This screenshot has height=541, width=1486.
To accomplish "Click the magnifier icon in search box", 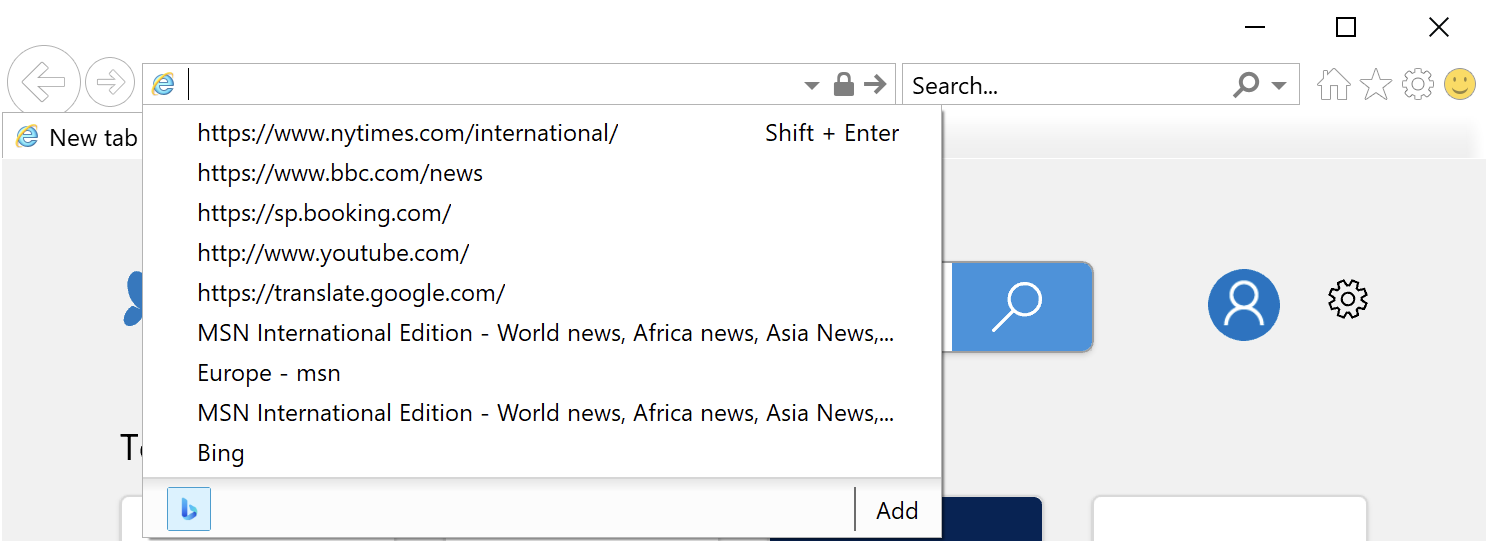I will click(x=1246, y=86).
